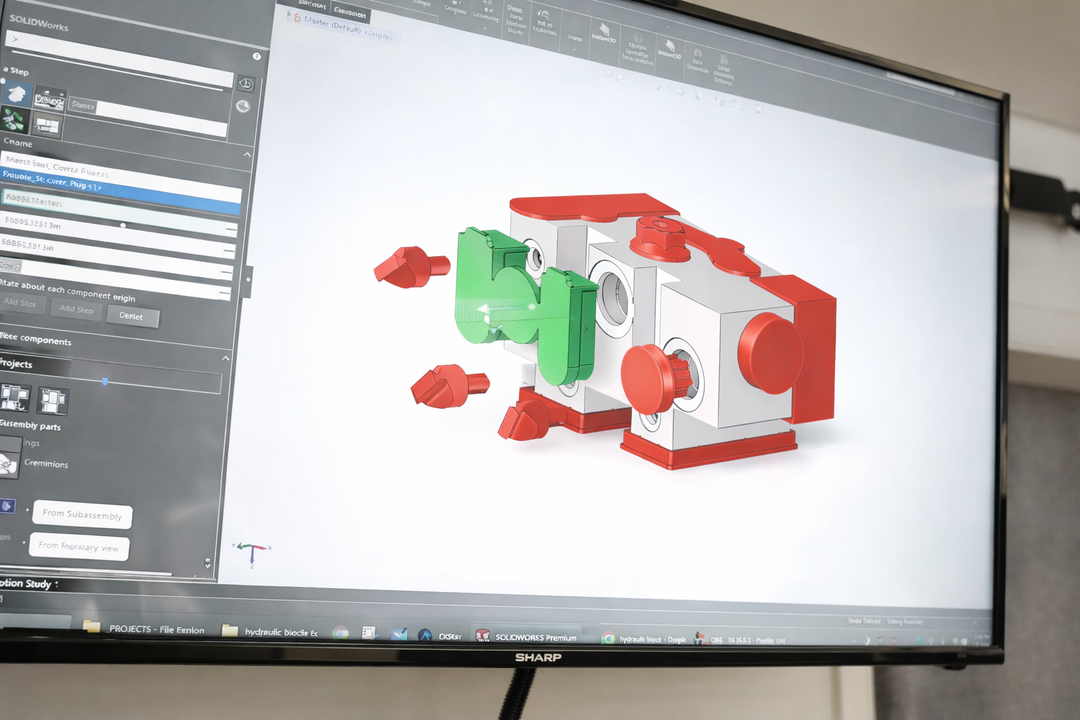The width and height of the screenshot is (1080, 720).
Task: Collapse the Projects section chevron
Action: pyautogui.click(x=226, y=358)
